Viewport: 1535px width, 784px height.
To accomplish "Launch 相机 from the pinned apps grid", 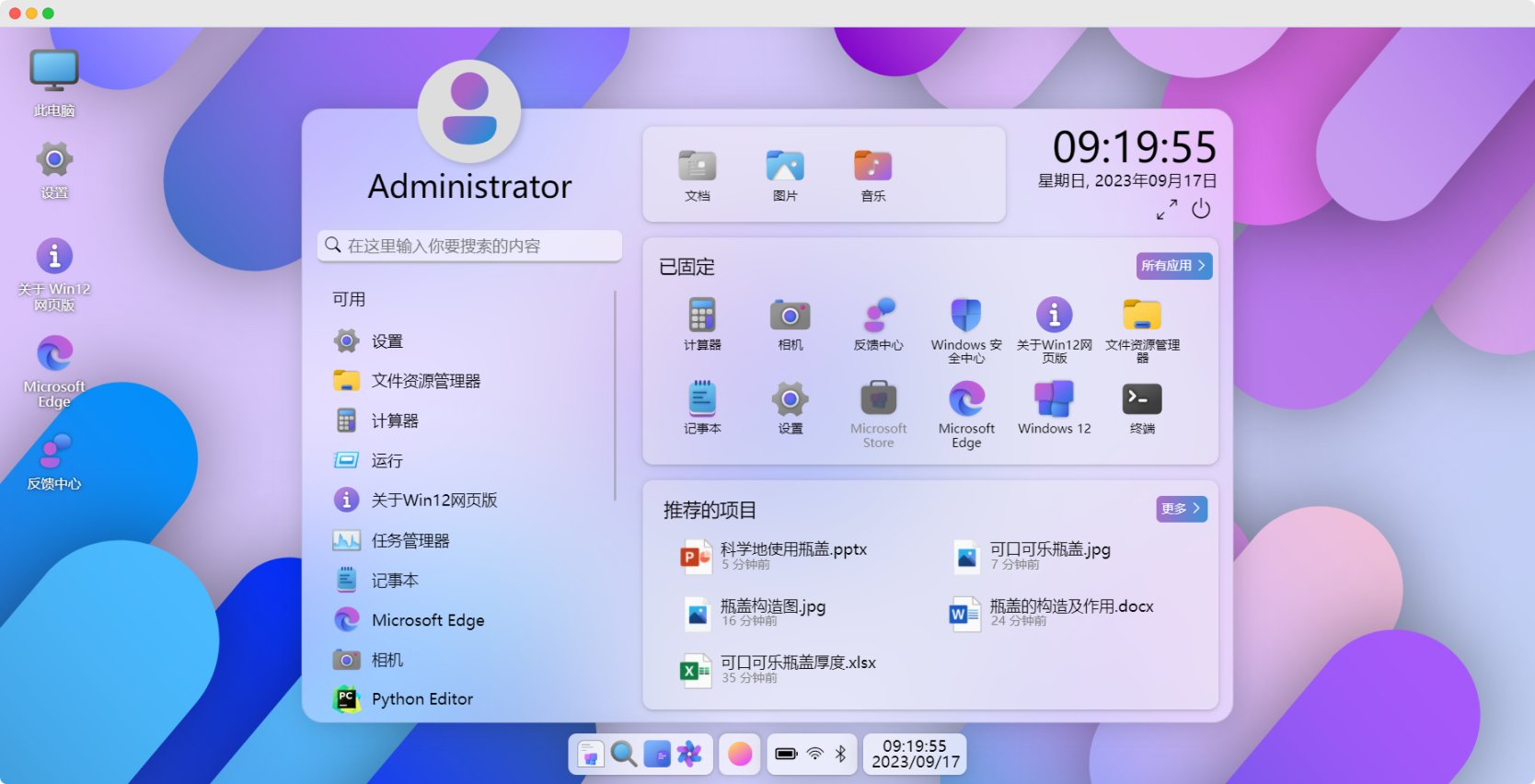I will tap(790, 324).
